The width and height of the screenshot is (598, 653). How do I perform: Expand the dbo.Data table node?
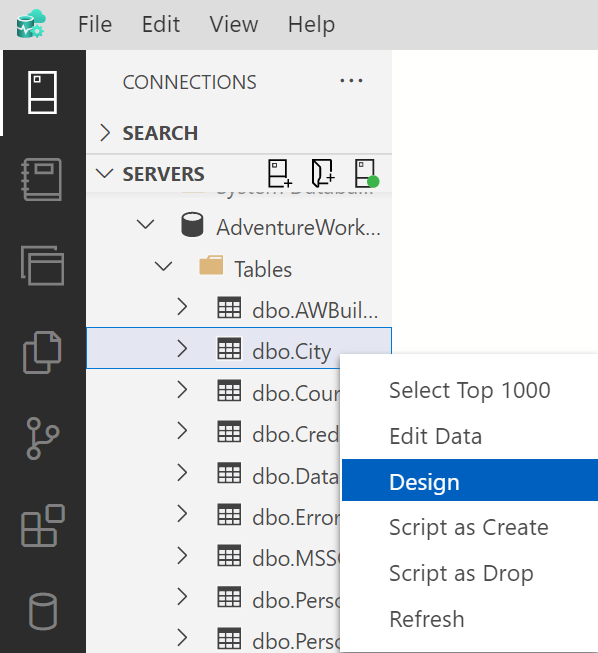point(182,473)
